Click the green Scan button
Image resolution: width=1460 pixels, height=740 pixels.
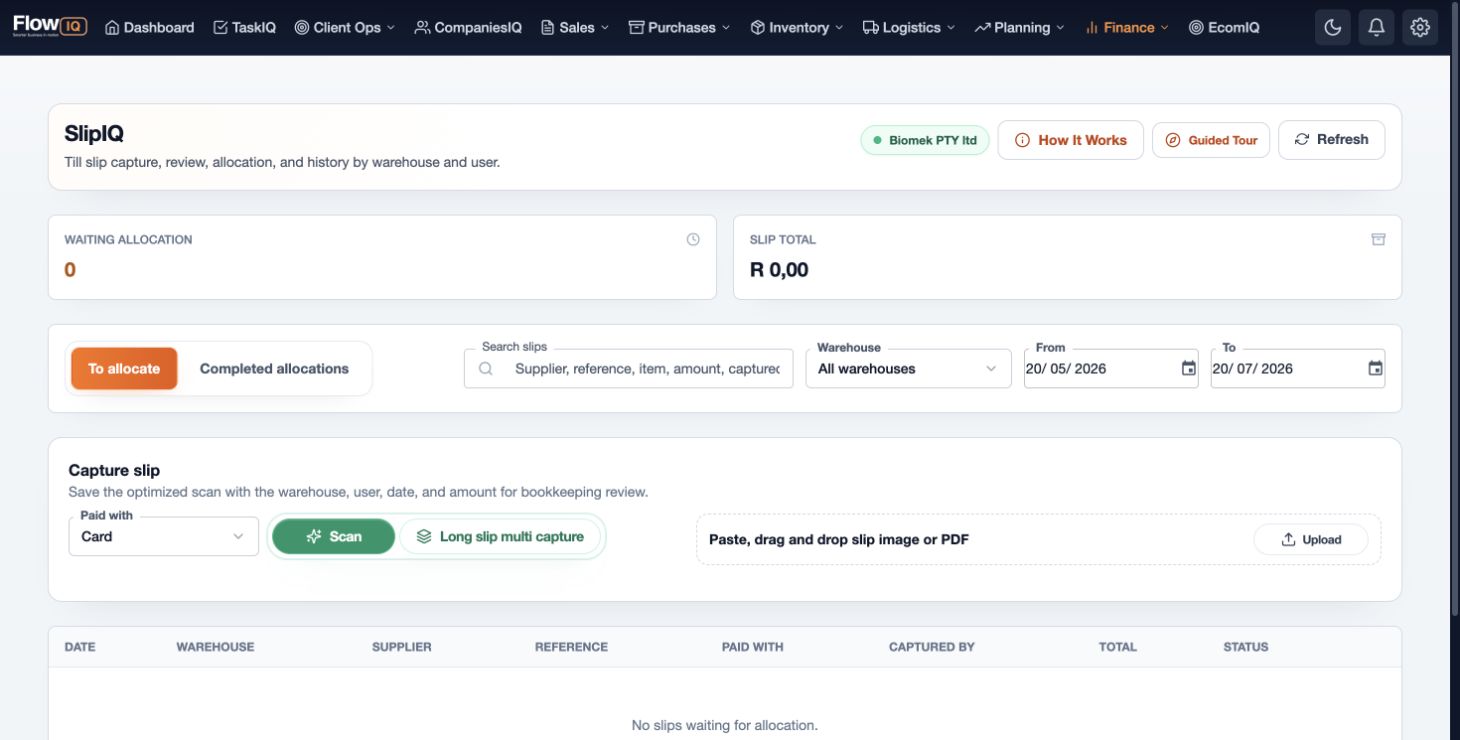click(334, 536)
